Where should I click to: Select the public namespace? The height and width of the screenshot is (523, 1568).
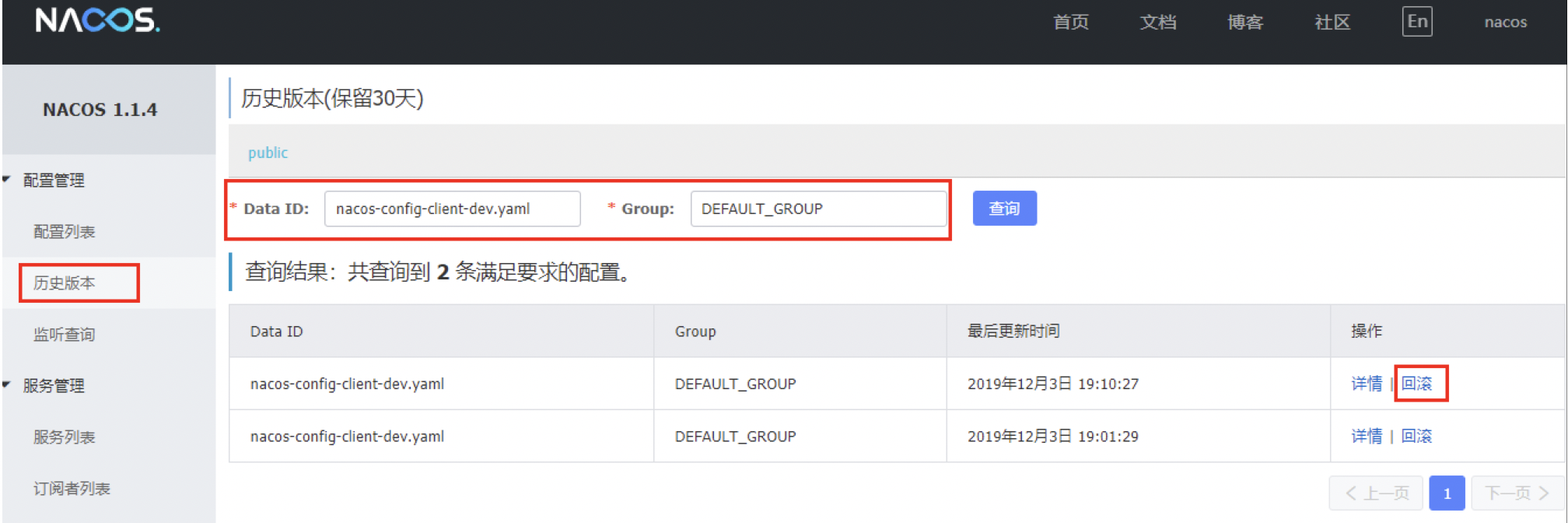click(268, 153)
